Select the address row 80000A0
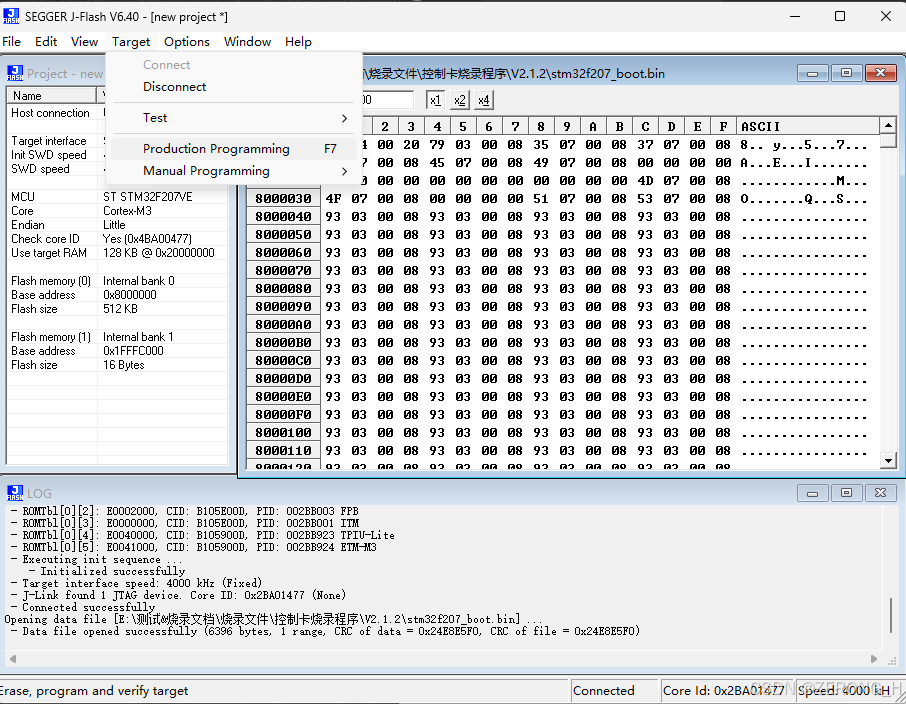Viewport: 906px width, 704px height. coord(283,325)
